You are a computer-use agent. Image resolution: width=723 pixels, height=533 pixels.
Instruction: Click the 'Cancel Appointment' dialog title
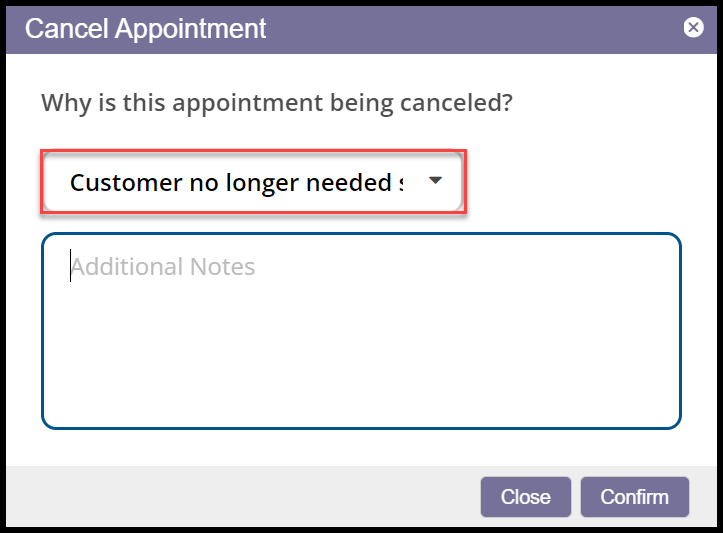146,28
